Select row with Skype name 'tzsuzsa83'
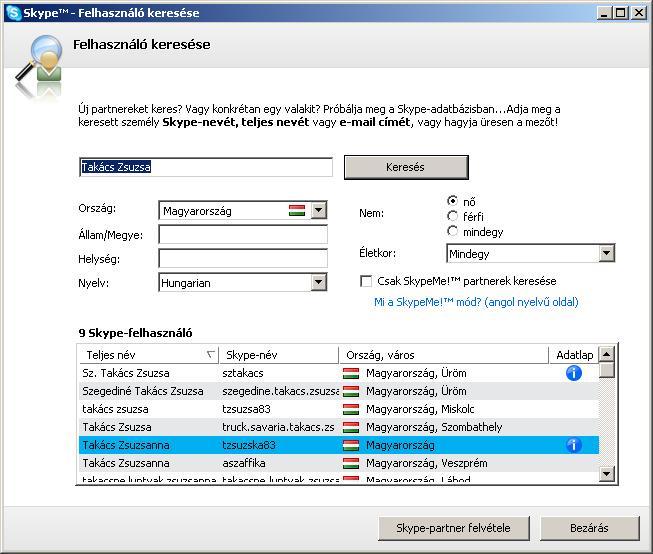This screenshot has height=554, width=653. tap(339, 409)
